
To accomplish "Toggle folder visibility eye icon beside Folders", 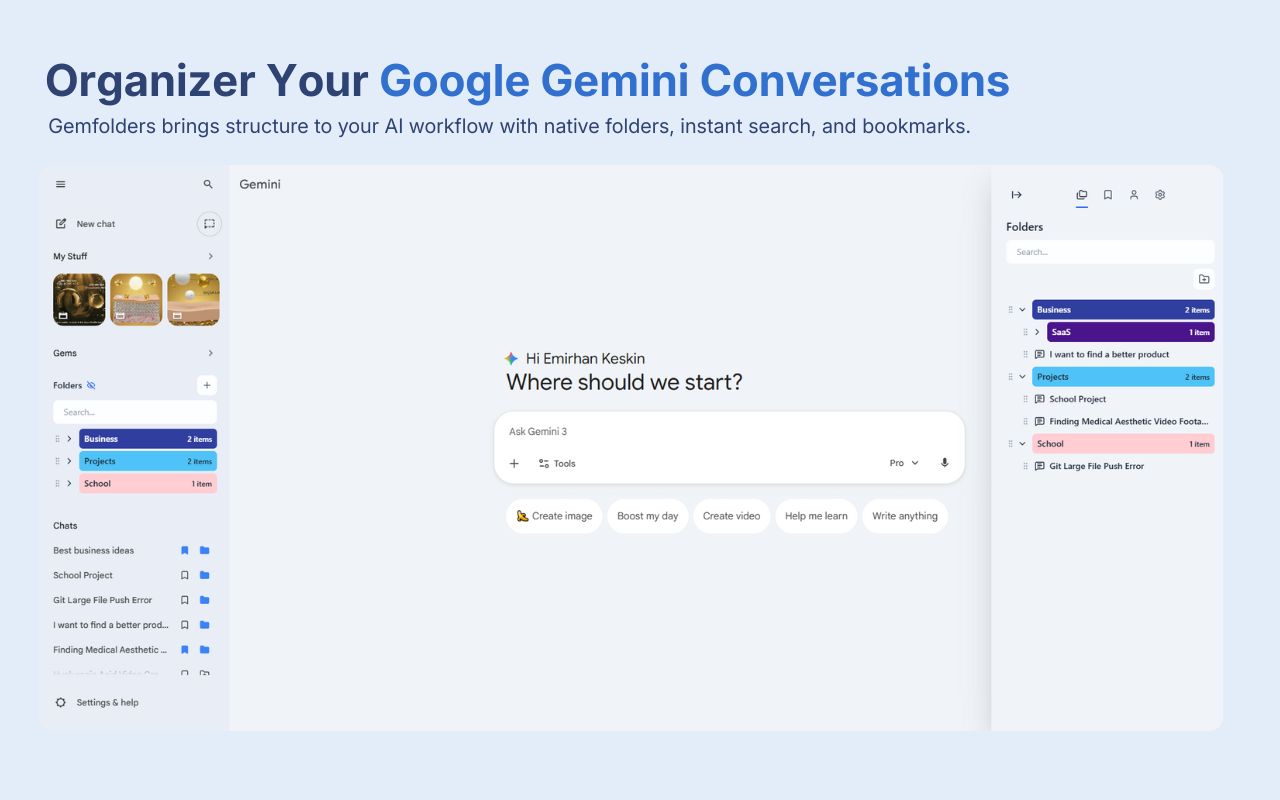I will tap(91, 385).
